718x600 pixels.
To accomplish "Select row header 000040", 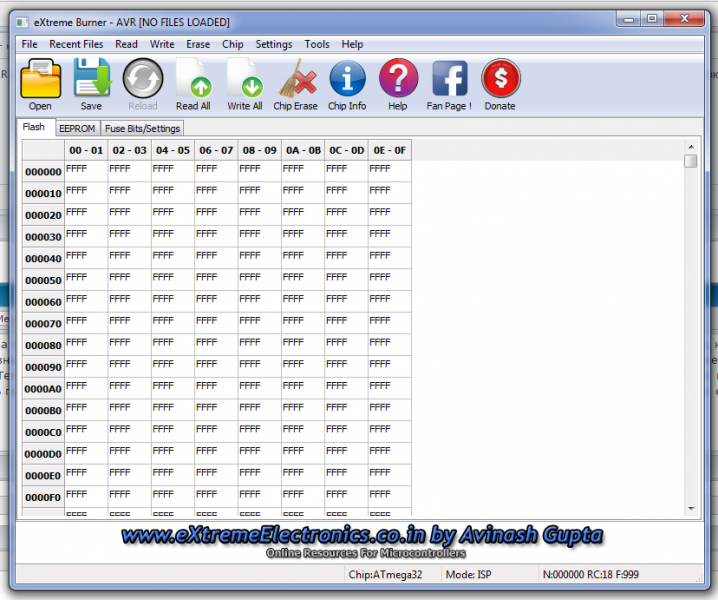I will (44, 258).
